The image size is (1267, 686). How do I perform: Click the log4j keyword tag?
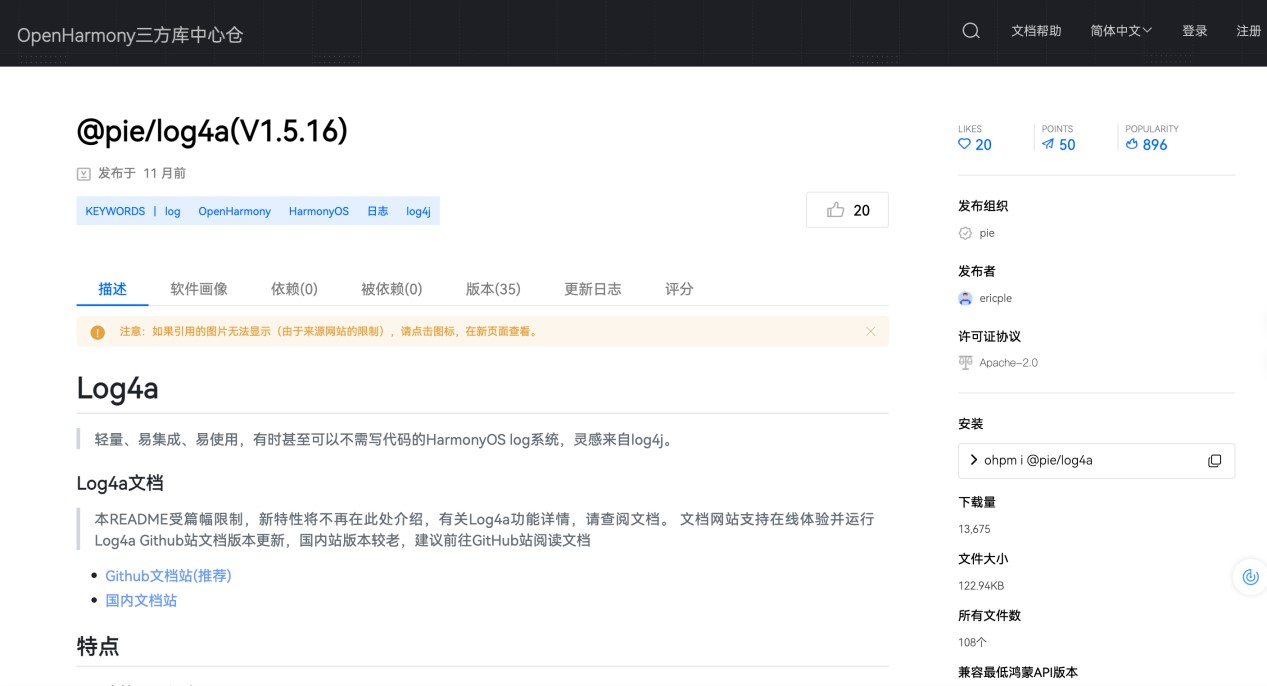[418, 211]
